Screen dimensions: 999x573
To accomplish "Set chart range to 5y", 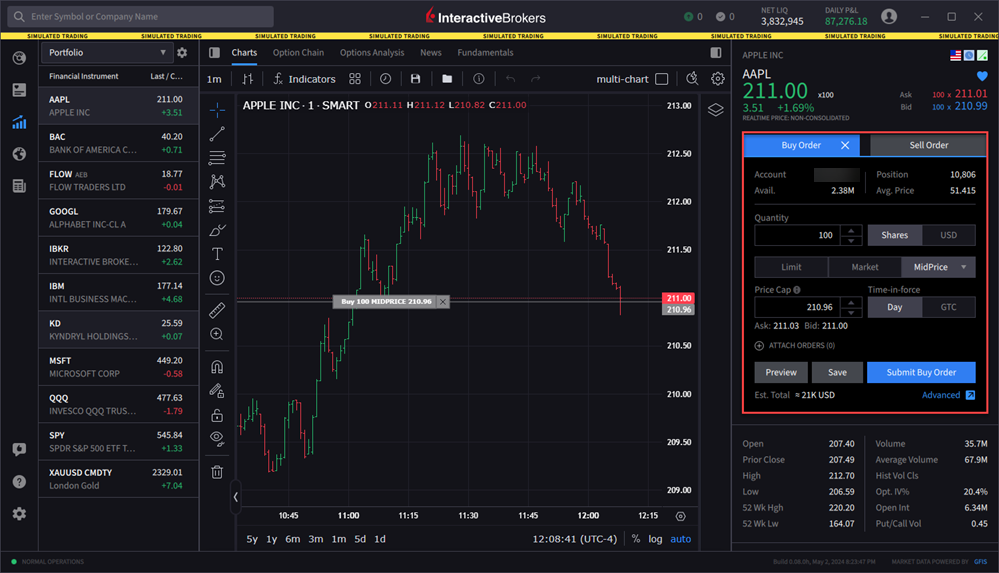I will point(252,539).
